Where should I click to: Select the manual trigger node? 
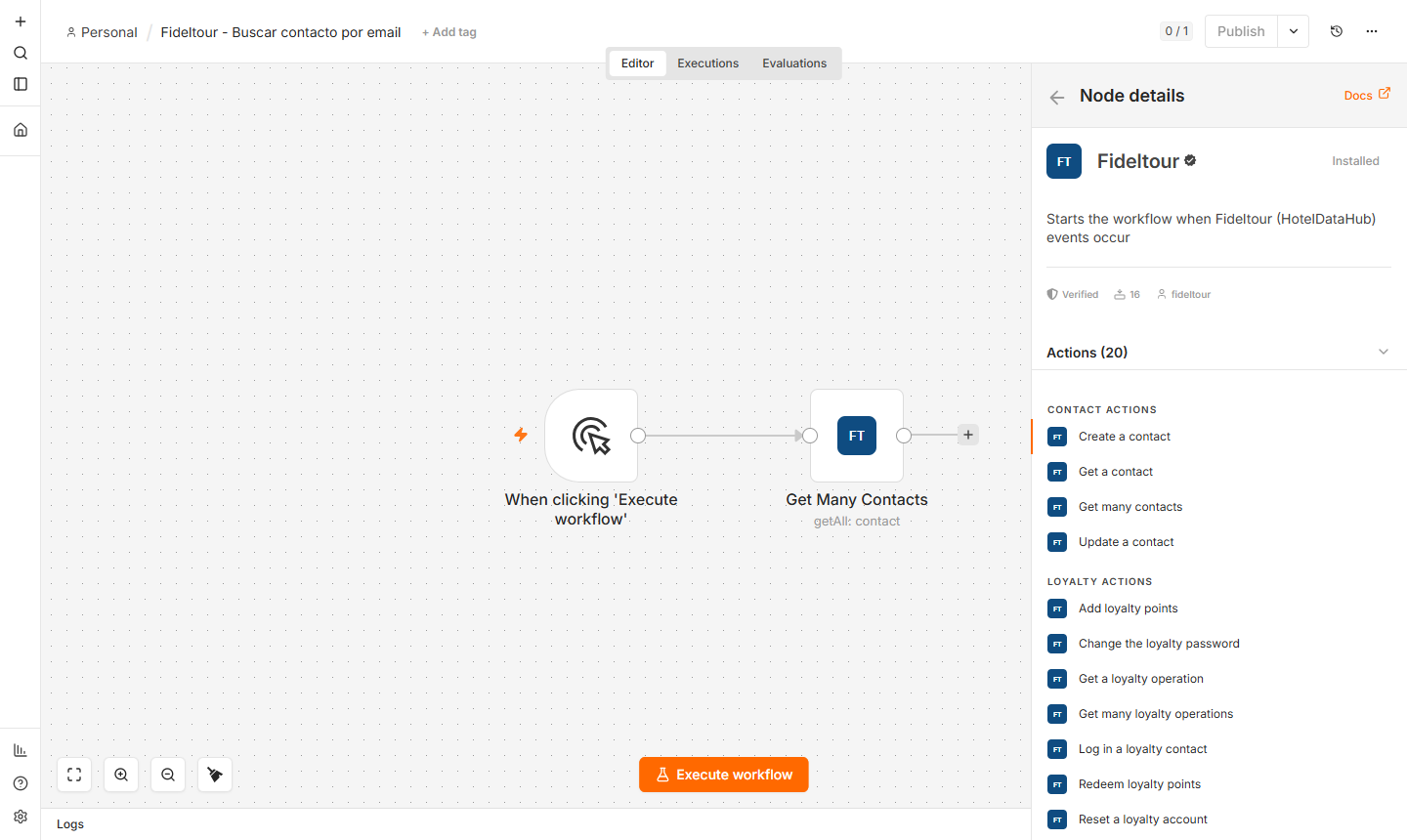tap(591, 436)
